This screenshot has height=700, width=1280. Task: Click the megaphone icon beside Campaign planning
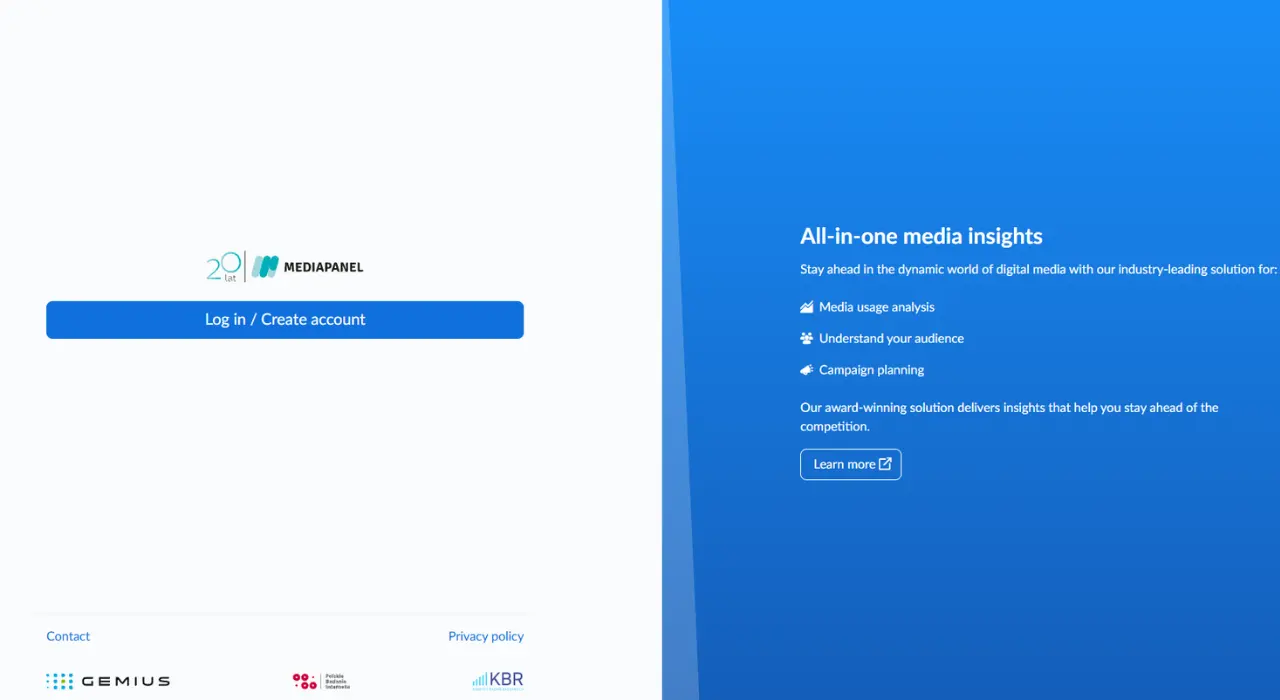pyautogui.click(x=807, y=370)
